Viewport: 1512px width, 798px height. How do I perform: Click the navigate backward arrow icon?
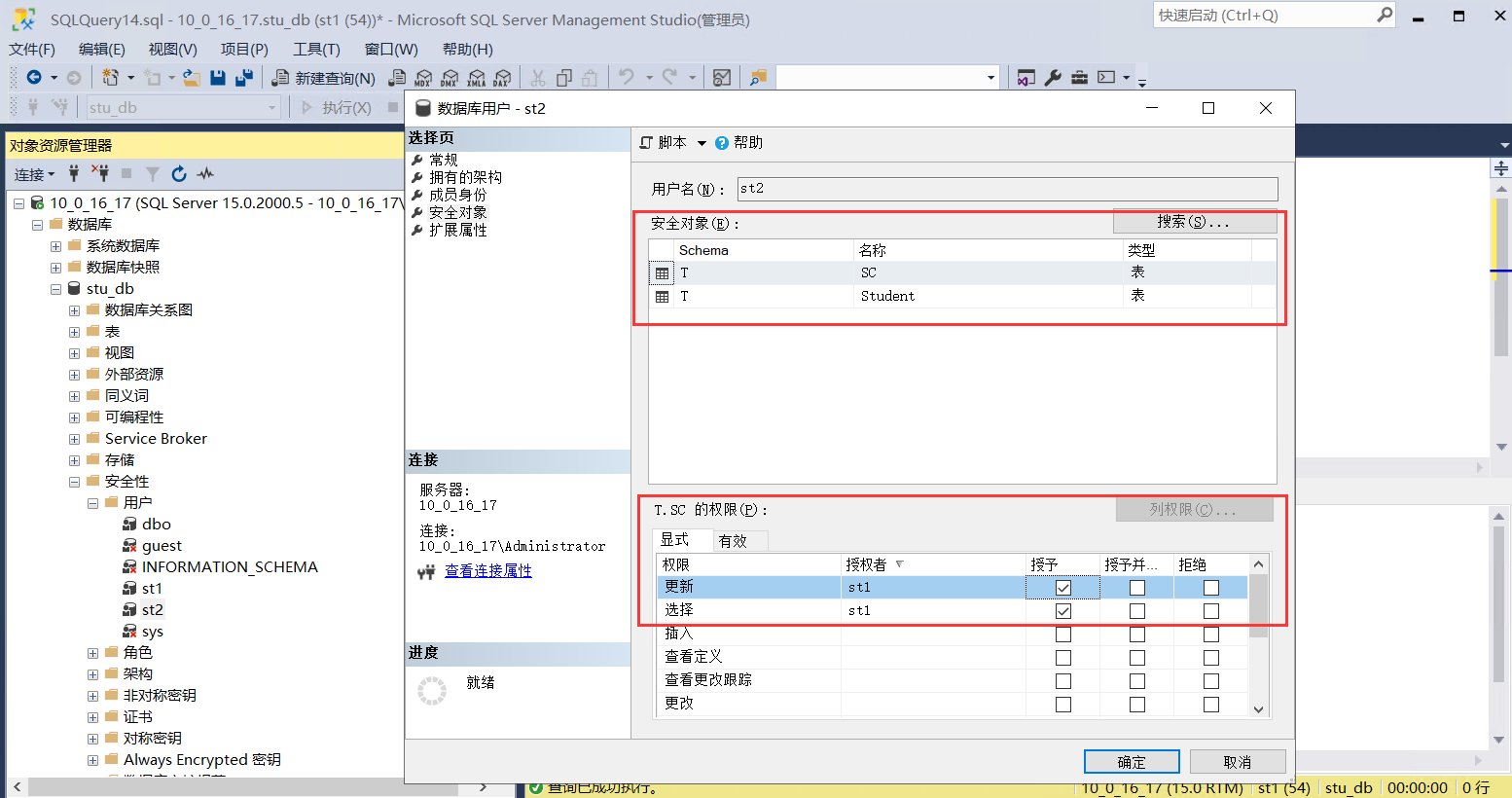34,77
